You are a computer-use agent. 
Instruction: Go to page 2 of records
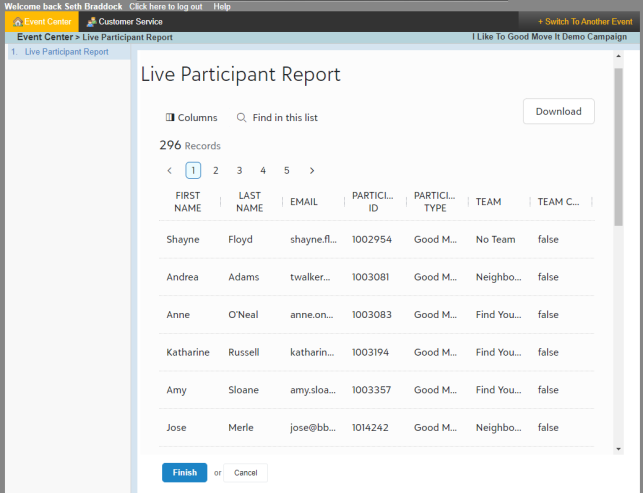(x=216, y=171)
